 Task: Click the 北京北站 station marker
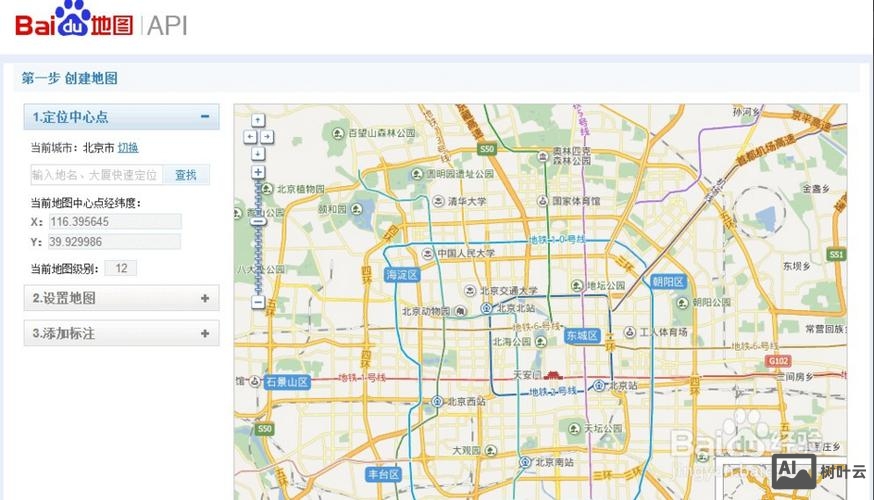tap(487, 308)
